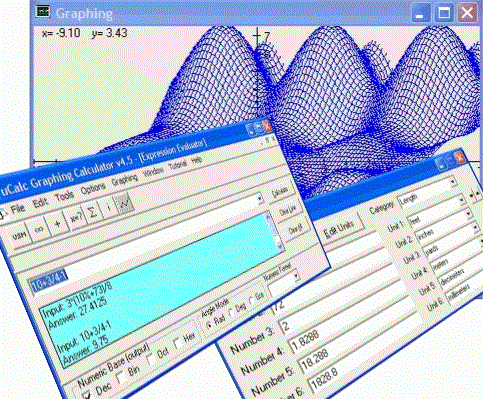The width and height of the screenshot is (483, 399).
Task: Select the Deg angle mode
Action: tap(231, 313)
